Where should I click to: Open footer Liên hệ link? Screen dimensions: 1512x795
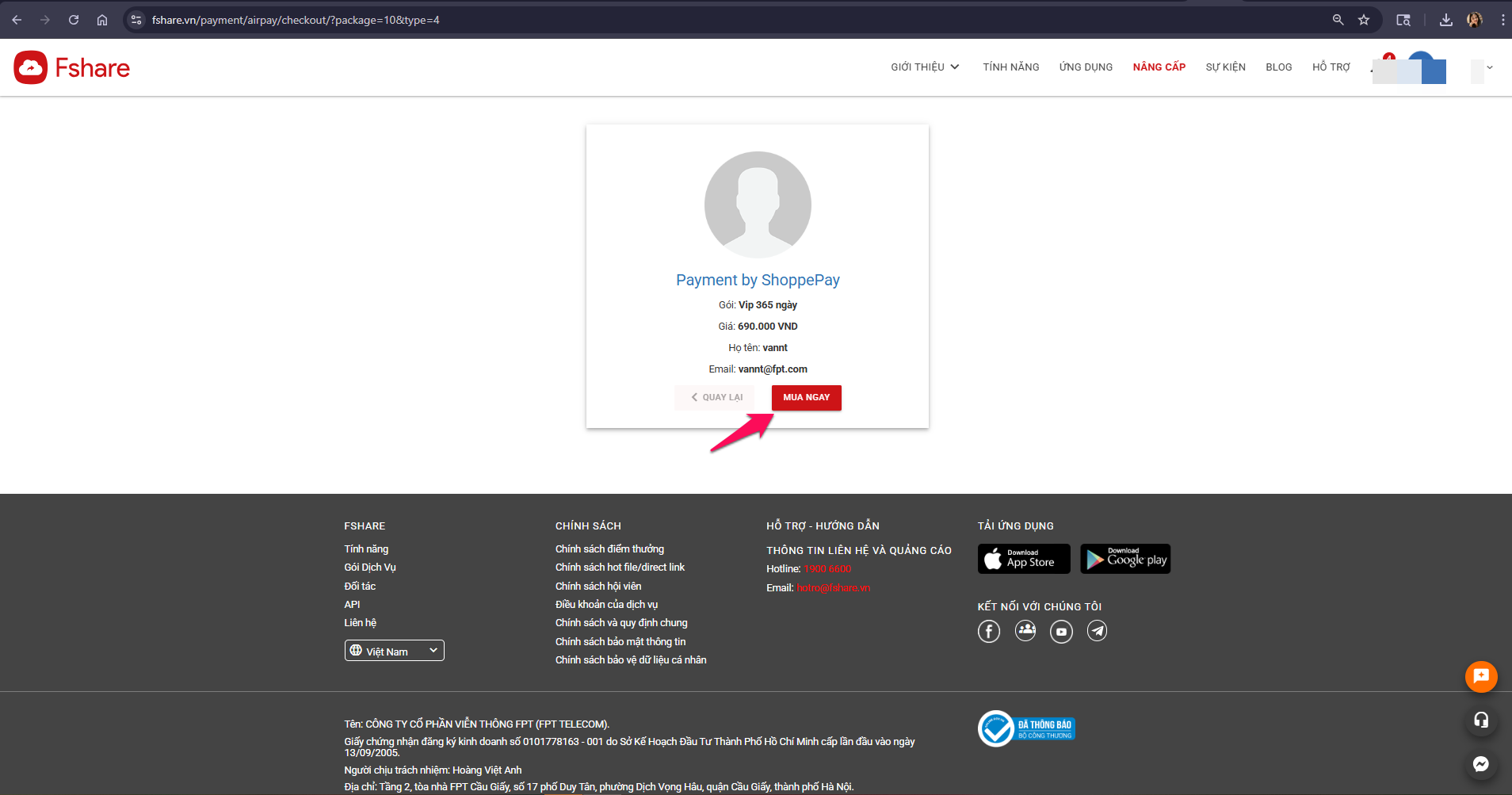[x=361, y=623]
